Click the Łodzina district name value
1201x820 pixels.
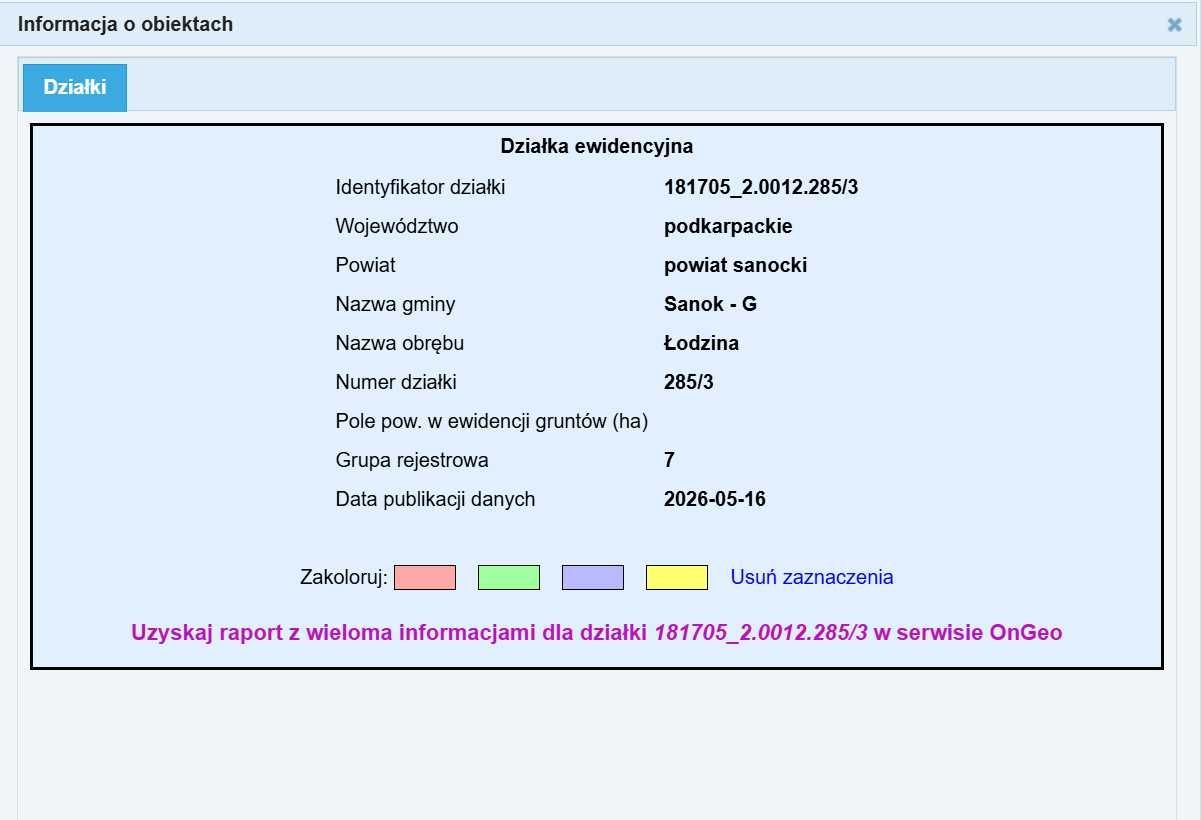pos(701,343)
